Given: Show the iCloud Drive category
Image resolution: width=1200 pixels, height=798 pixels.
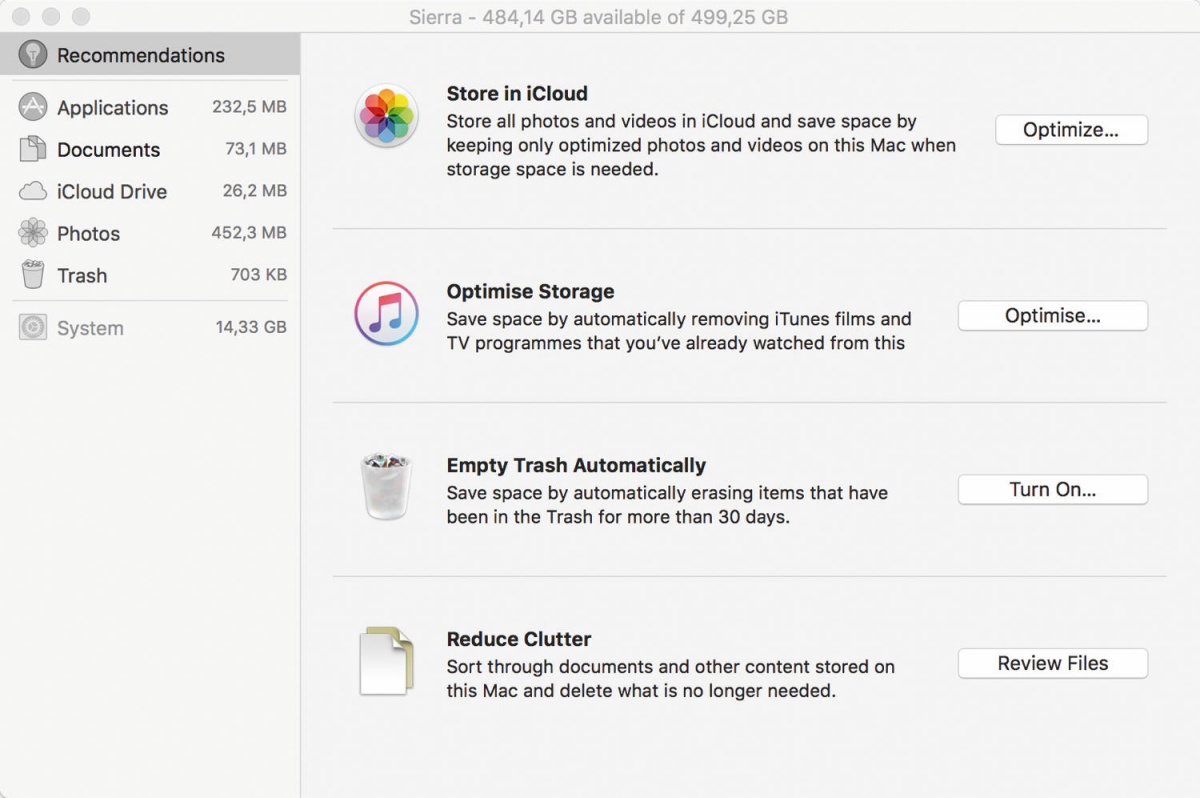Looking at the screenshot, I should [150, 191].
